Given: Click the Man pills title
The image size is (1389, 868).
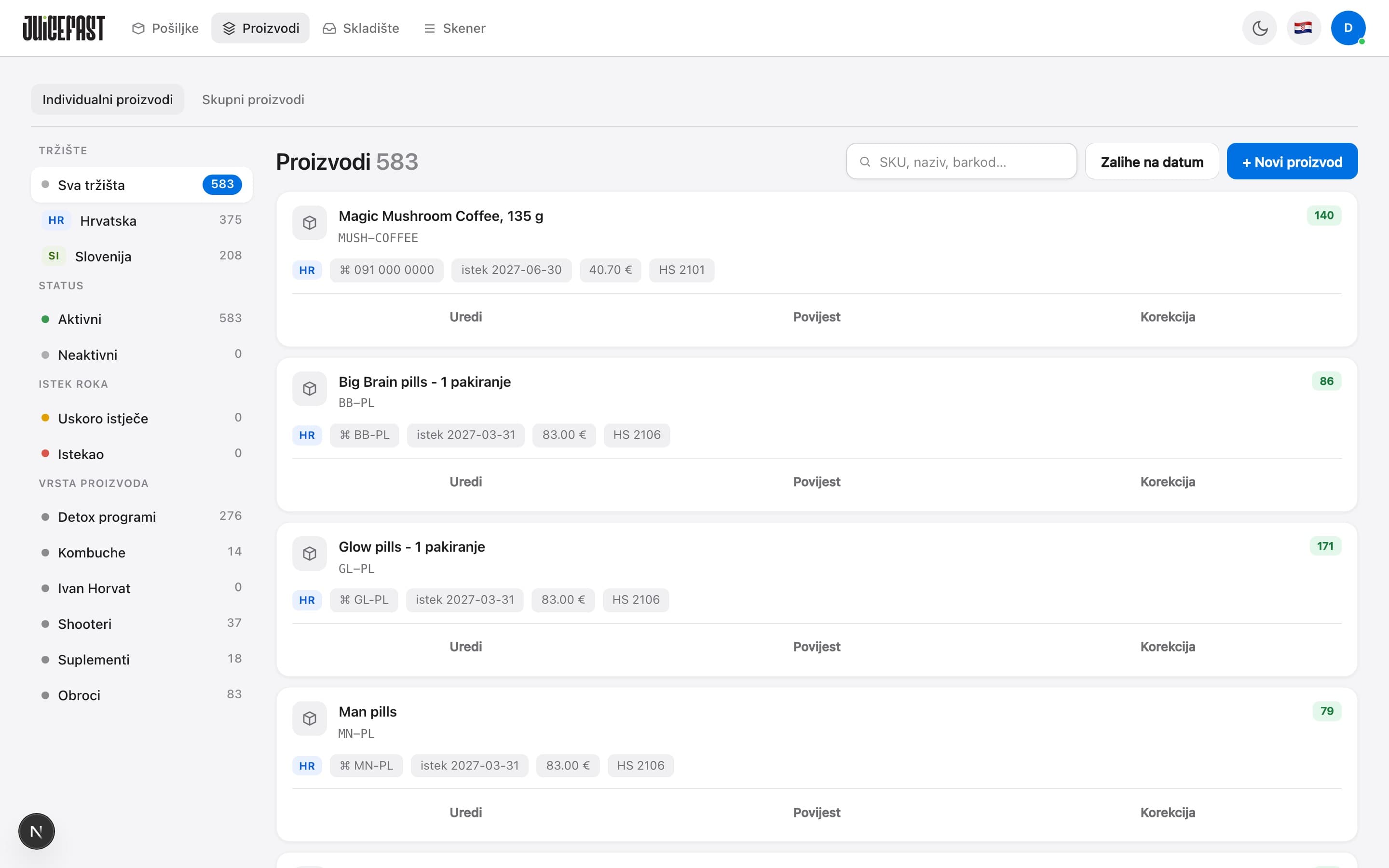Looking at the screenshot, I should [x=368, y=711].
